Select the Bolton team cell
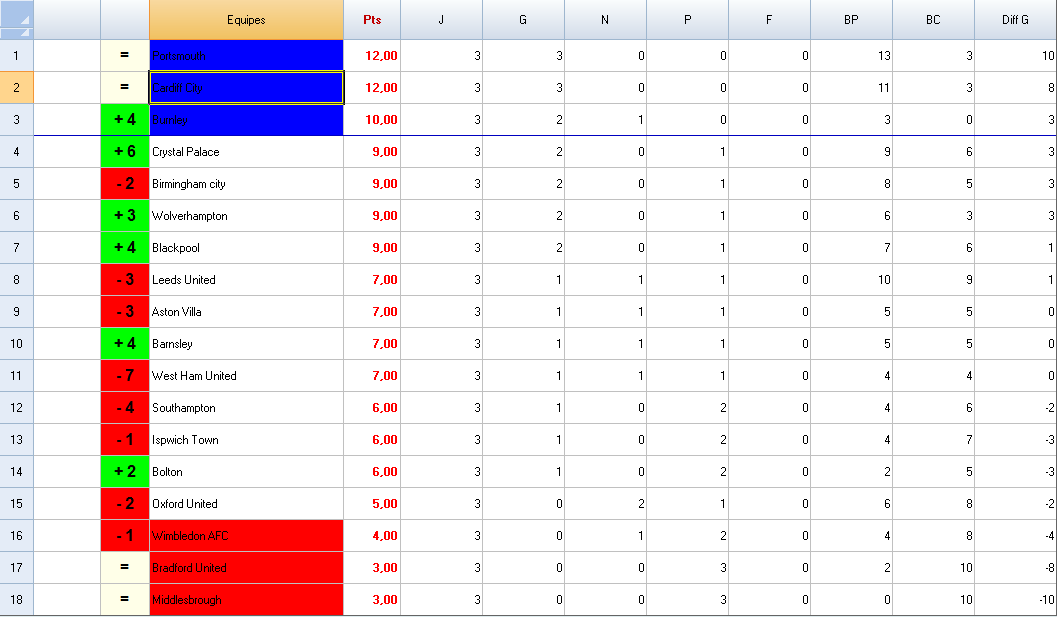This screenshot has height=617, width=1057. 246,472
